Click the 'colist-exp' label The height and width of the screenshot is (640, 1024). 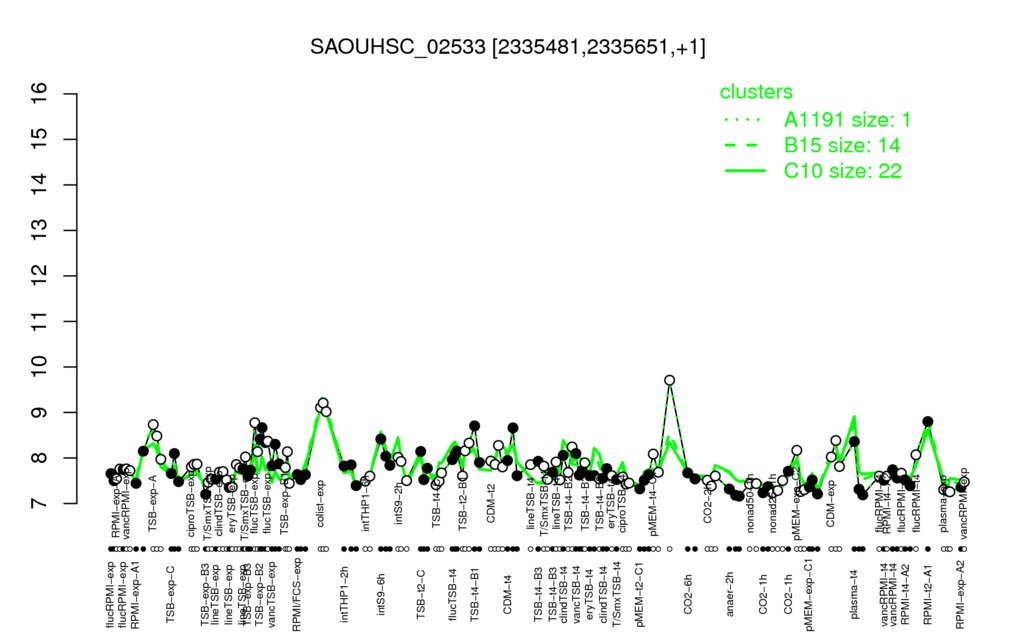pos(320,502)
